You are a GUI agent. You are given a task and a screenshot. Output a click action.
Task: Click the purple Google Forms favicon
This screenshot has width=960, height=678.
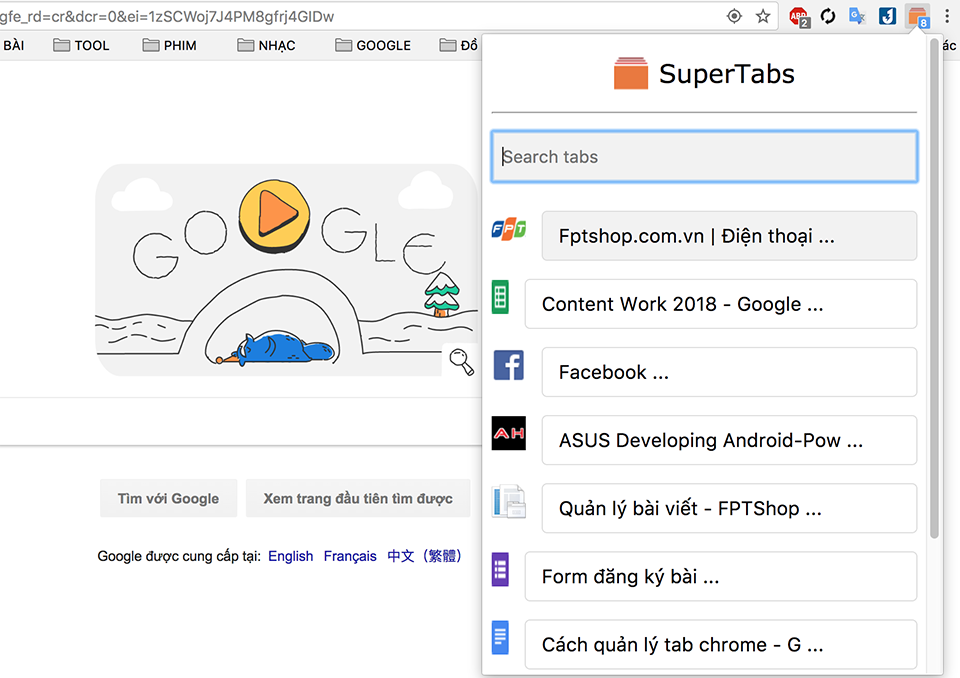tap(500, 570)
